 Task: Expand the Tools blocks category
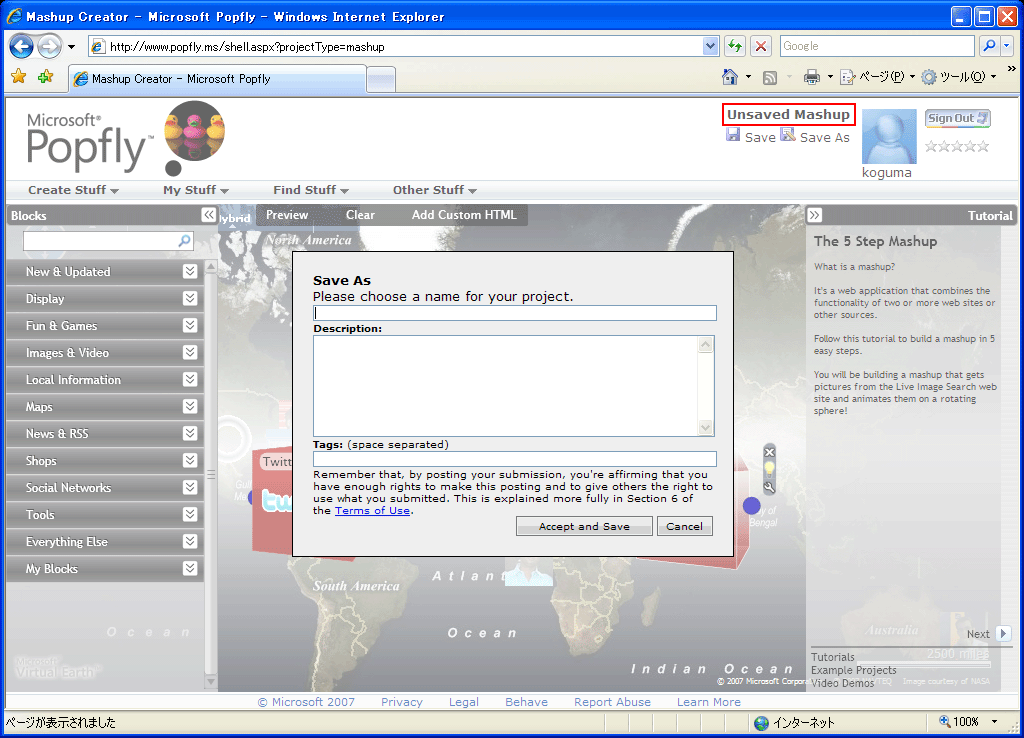pyautogui.click(x=190, y=514)
